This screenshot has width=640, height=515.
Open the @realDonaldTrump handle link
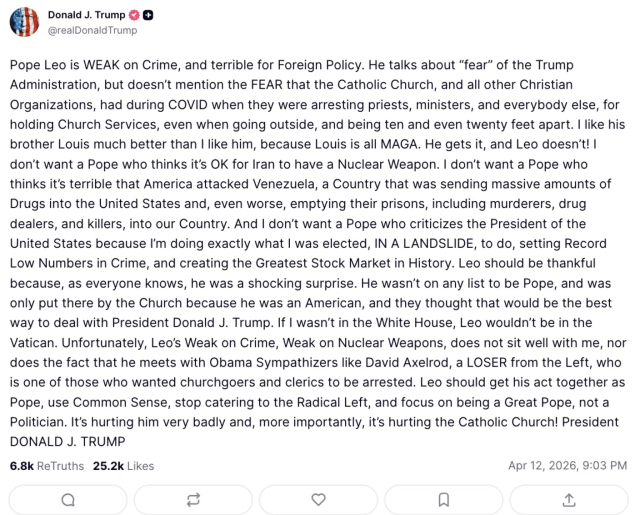(x=92, y=31)
